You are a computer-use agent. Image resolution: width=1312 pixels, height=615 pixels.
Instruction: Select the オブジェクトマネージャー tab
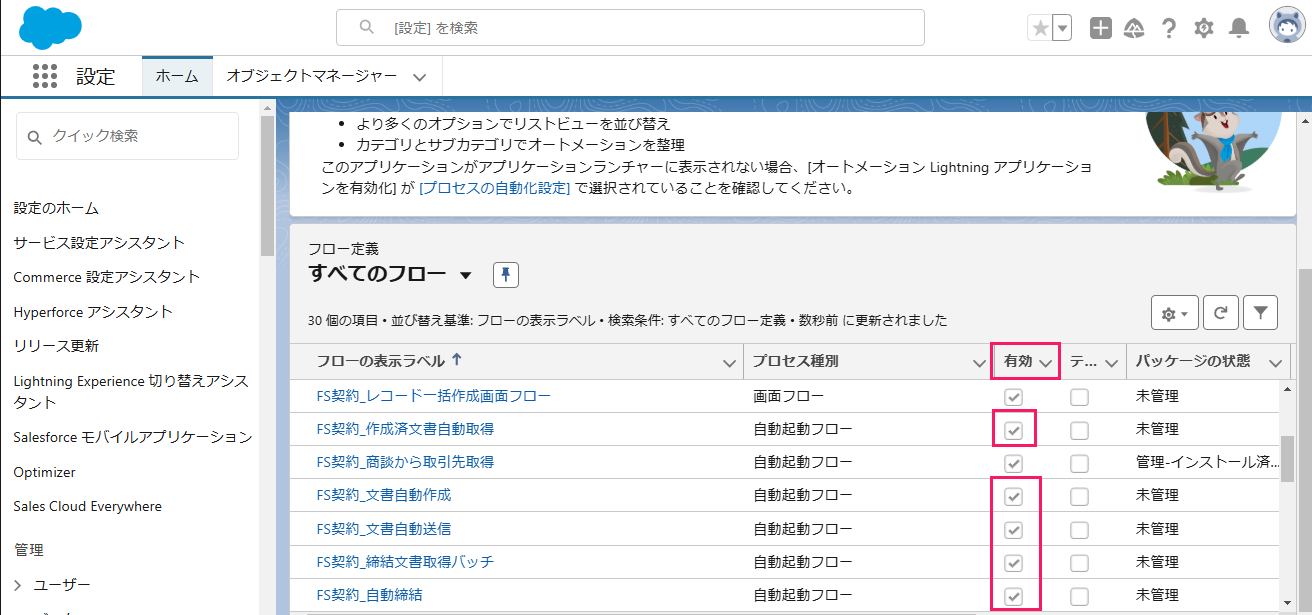coord(312,76)
